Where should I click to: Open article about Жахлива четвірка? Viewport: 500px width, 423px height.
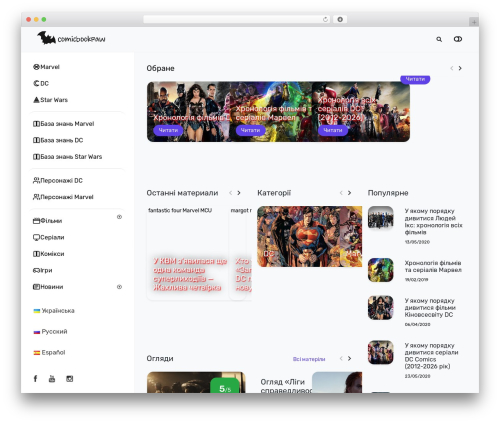click(x=190, y=274)
